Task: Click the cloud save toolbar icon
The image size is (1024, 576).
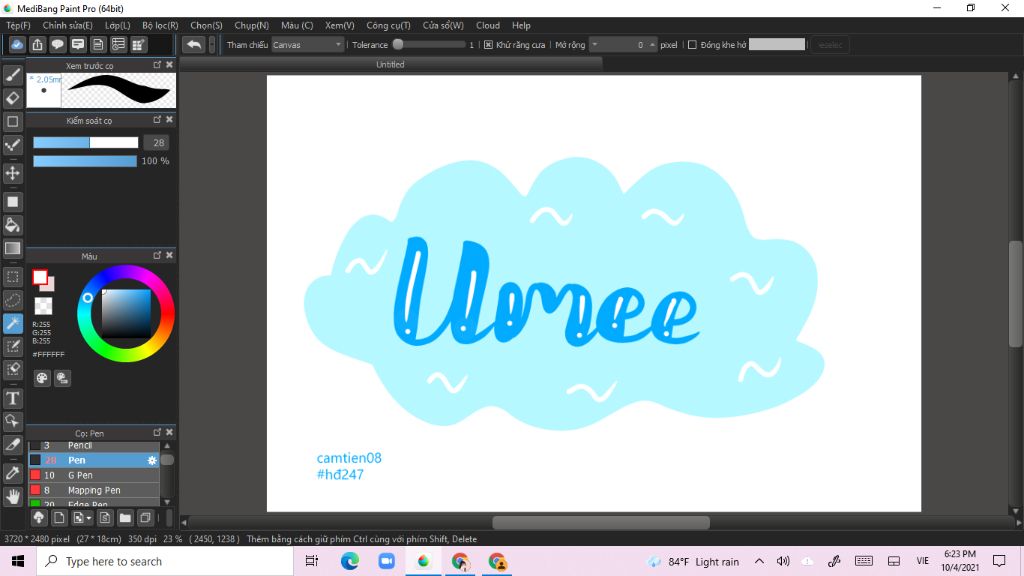Action: (17, 44)
